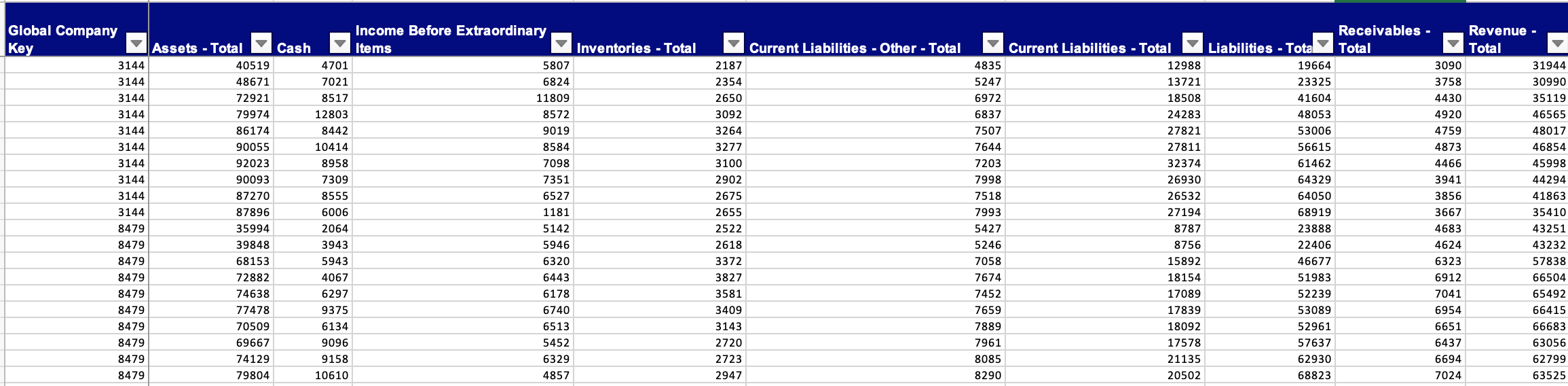Click the Income cell with value 6740

click(x=463, y=310)
